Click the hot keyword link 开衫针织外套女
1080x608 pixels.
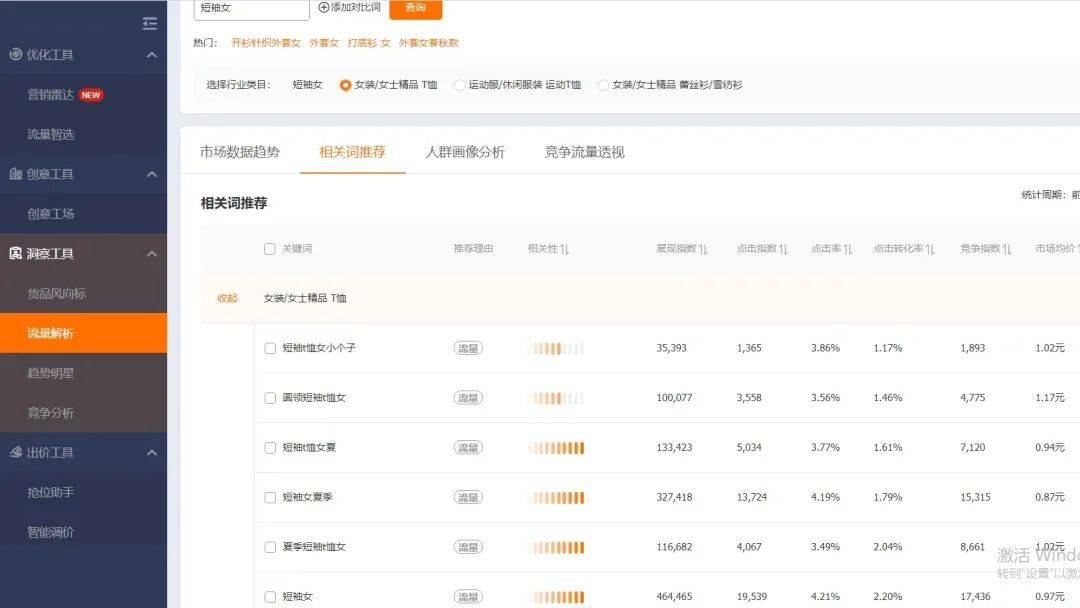coord(266,43)
